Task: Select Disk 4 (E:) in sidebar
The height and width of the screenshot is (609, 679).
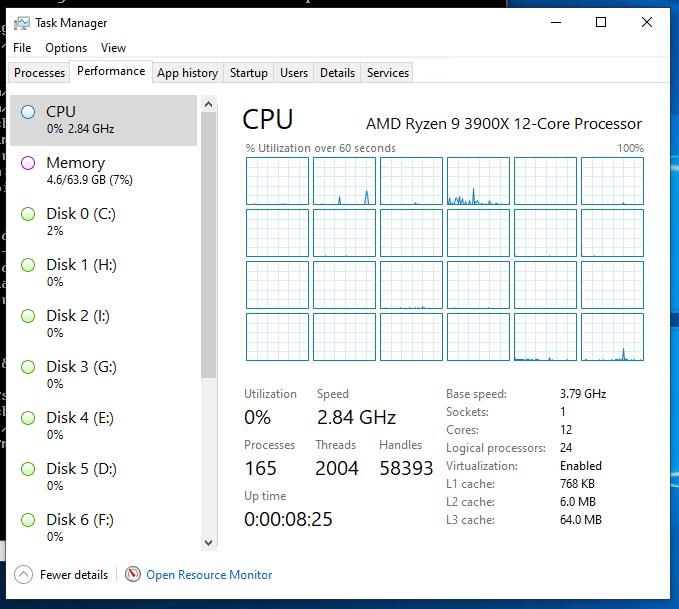Action: pyautogui.click(x=103, y=426)
